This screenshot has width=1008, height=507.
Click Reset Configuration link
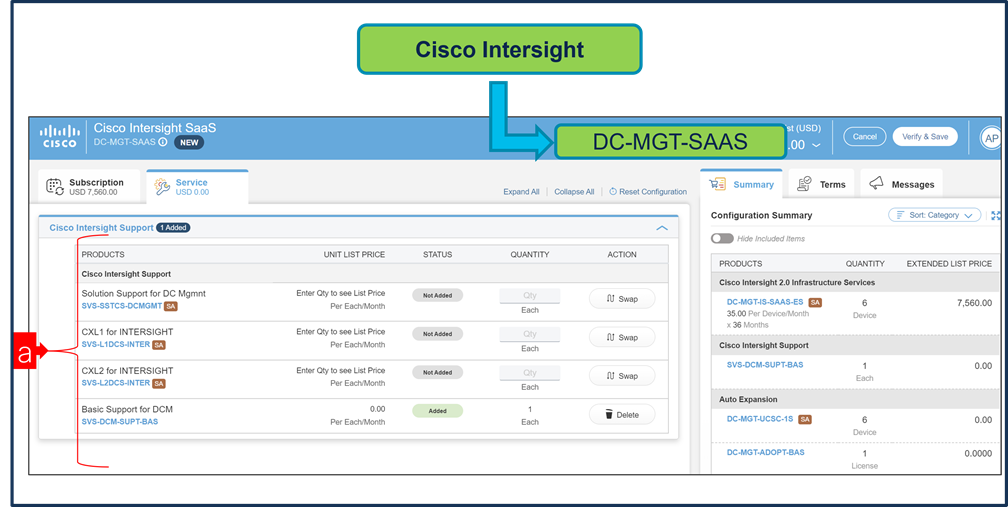click(x=648, y=192)
